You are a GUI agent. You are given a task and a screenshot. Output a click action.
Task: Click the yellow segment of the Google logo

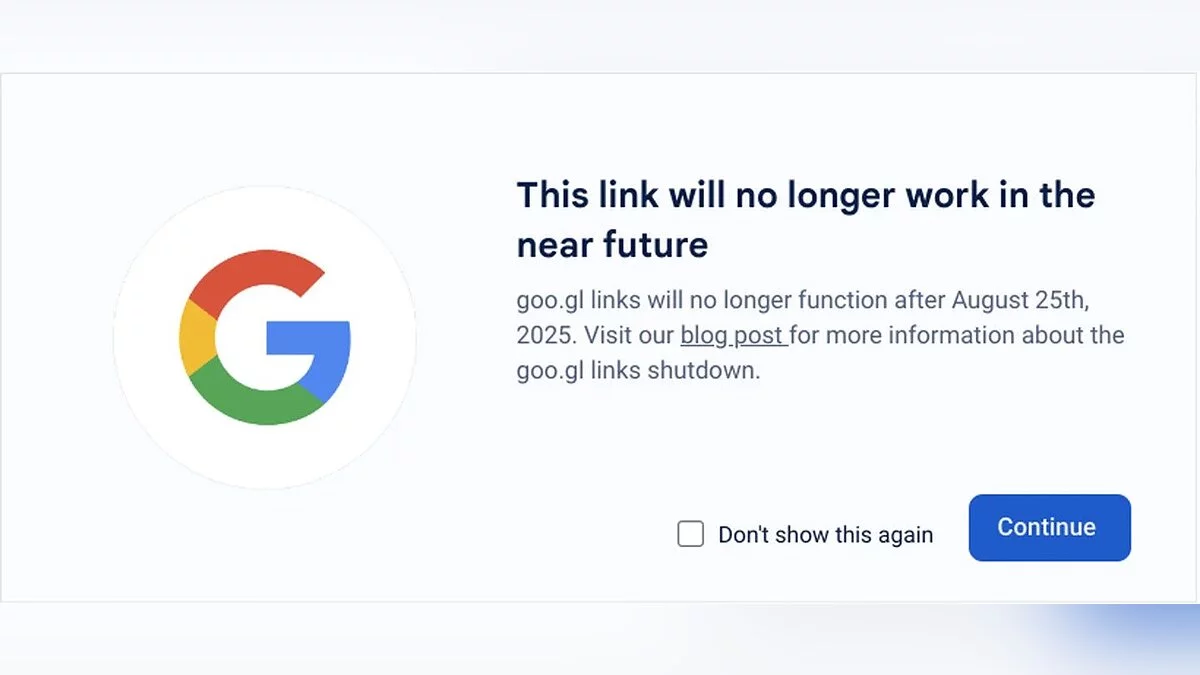click(x=194, y=338)
